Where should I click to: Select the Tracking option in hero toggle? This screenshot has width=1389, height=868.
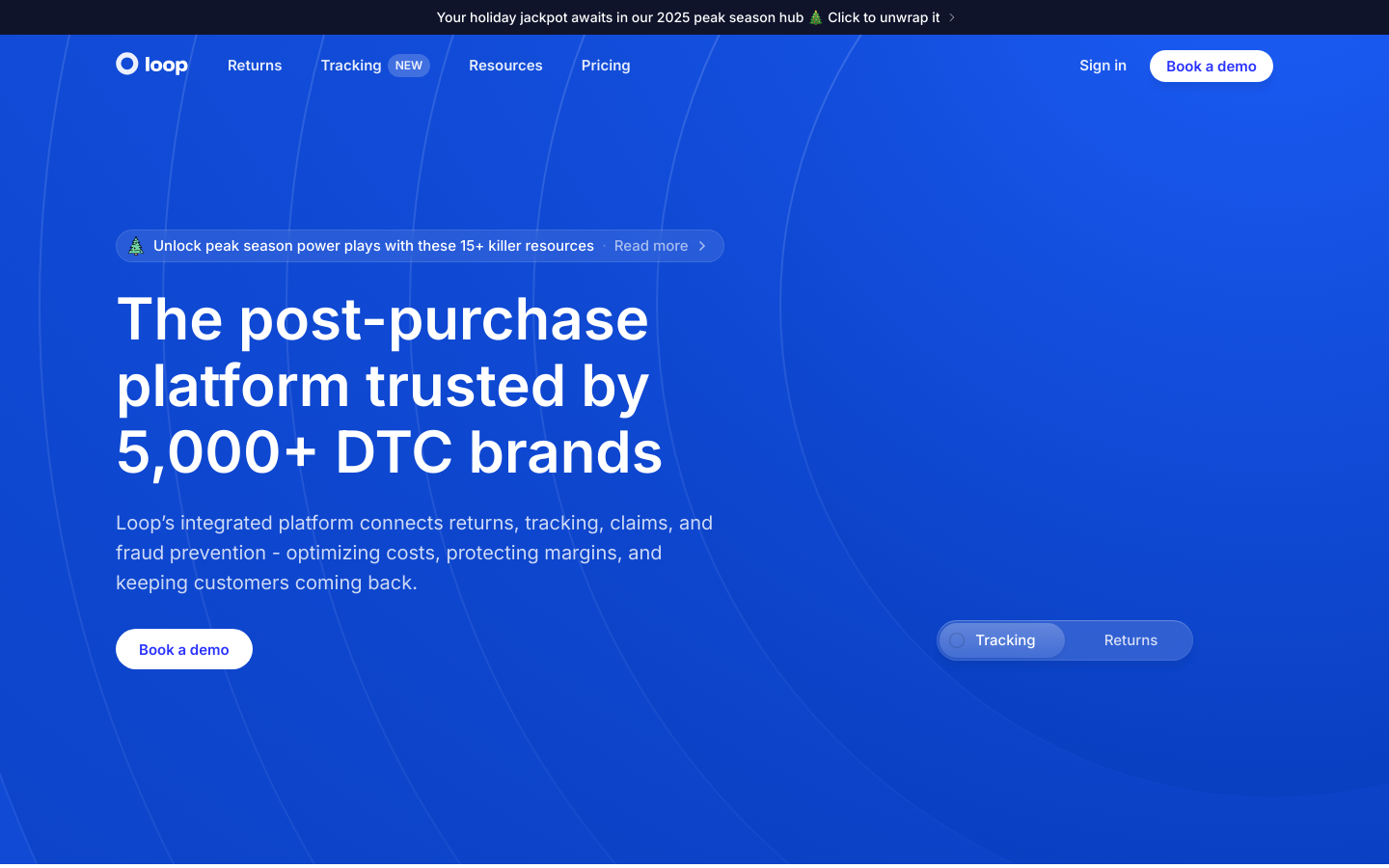pos(1004,640)
